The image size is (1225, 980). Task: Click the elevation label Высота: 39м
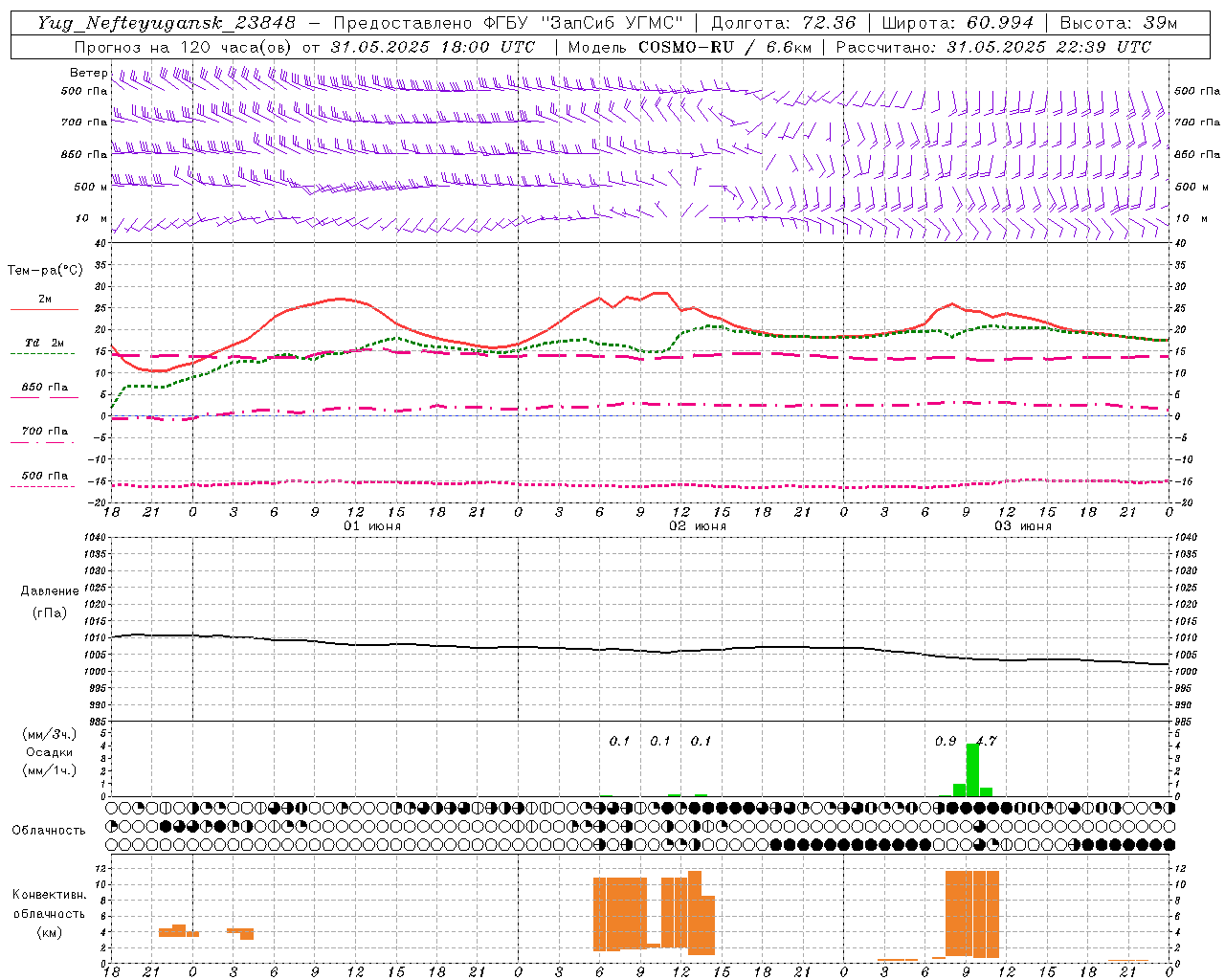pyautogui.click(x=1119, y=23)
